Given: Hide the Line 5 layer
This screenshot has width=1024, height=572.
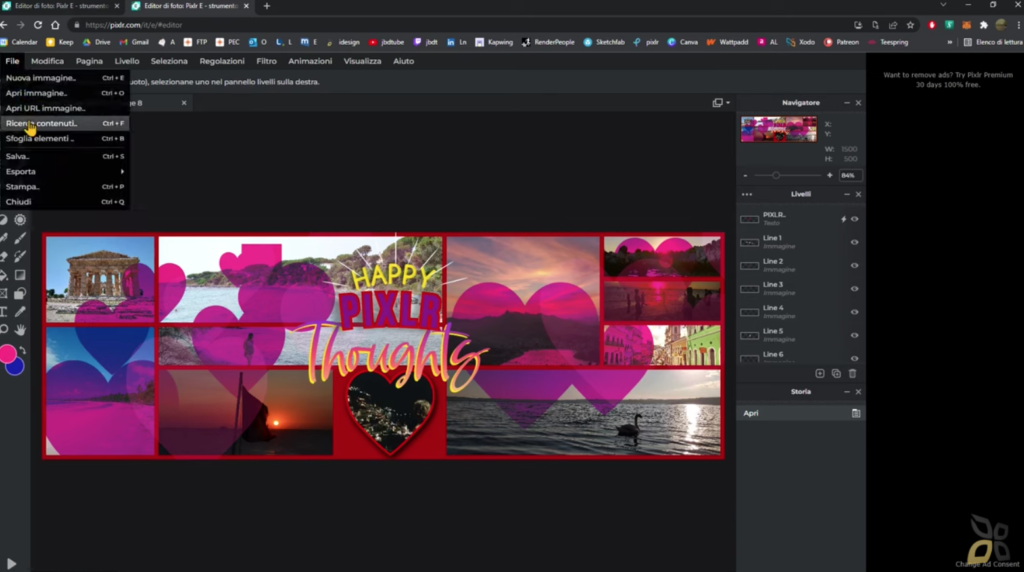Looking at the screenshot, I should [854, 336].
